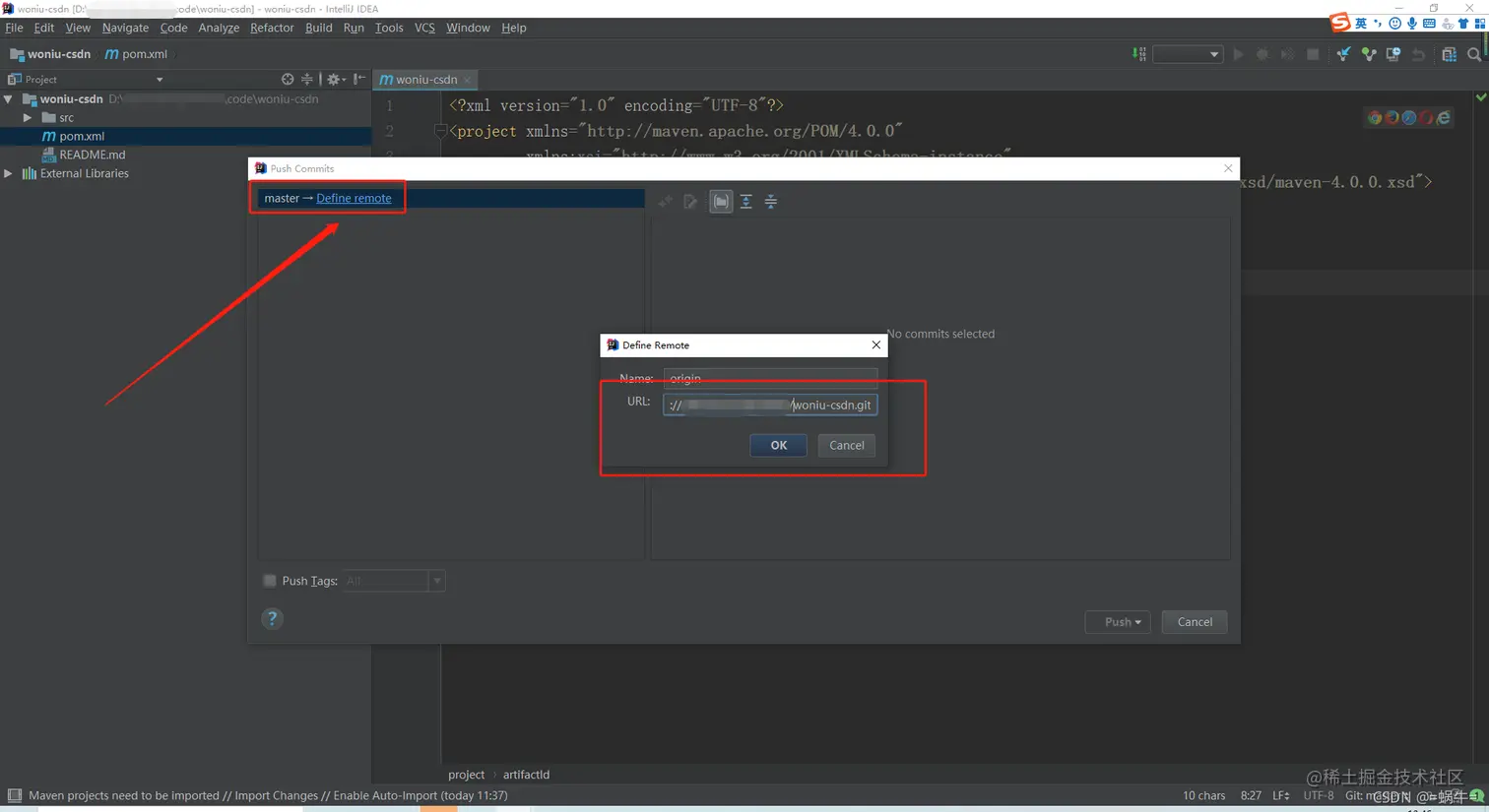Select pom.xml in the project tree
The height and width of the screenshot is (812, 1489).
pos(81,136)
